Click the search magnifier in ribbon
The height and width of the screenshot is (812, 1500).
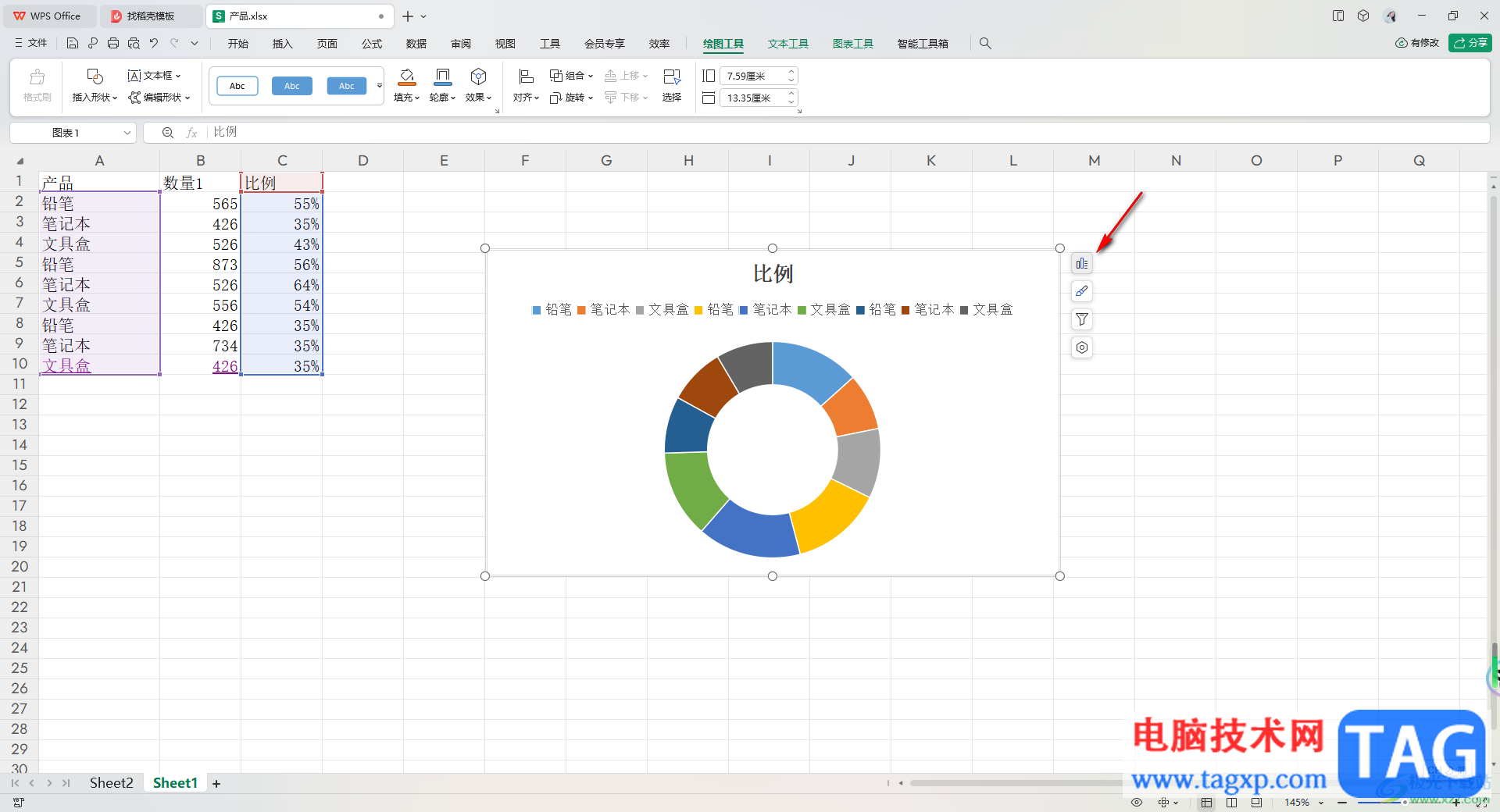[x=985, y=44]
